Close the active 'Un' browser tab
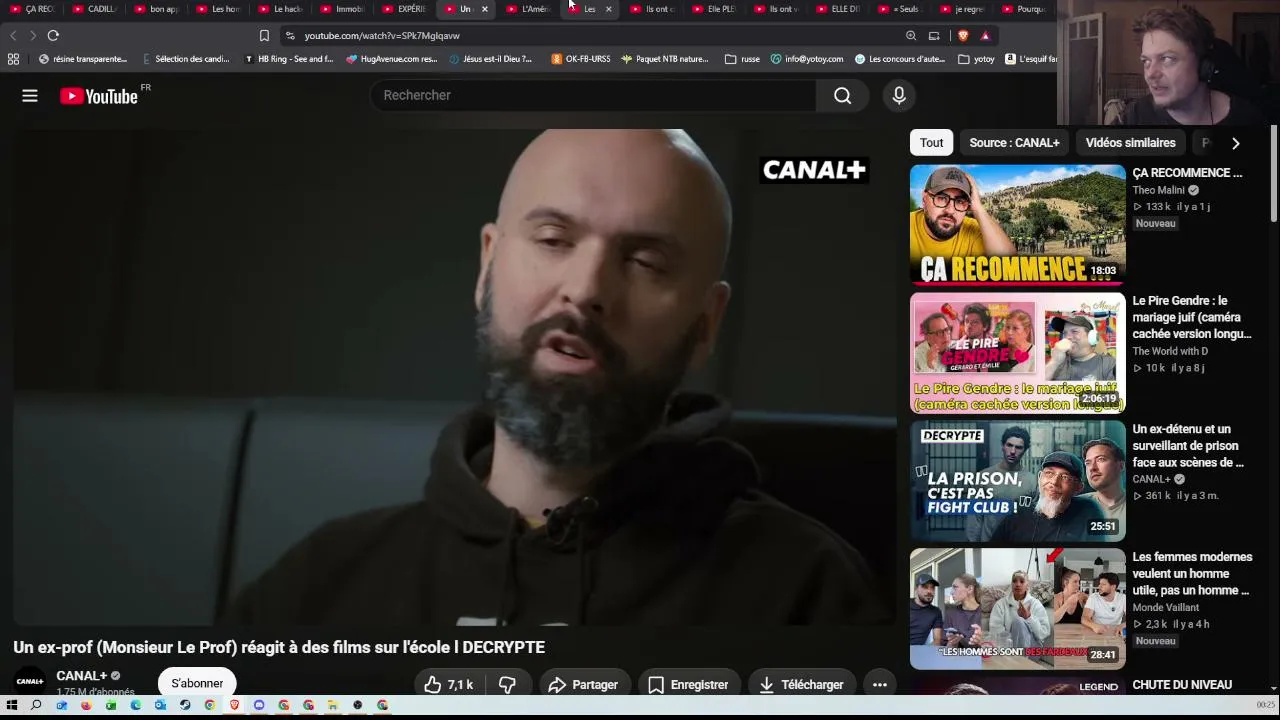 point(485,9)
